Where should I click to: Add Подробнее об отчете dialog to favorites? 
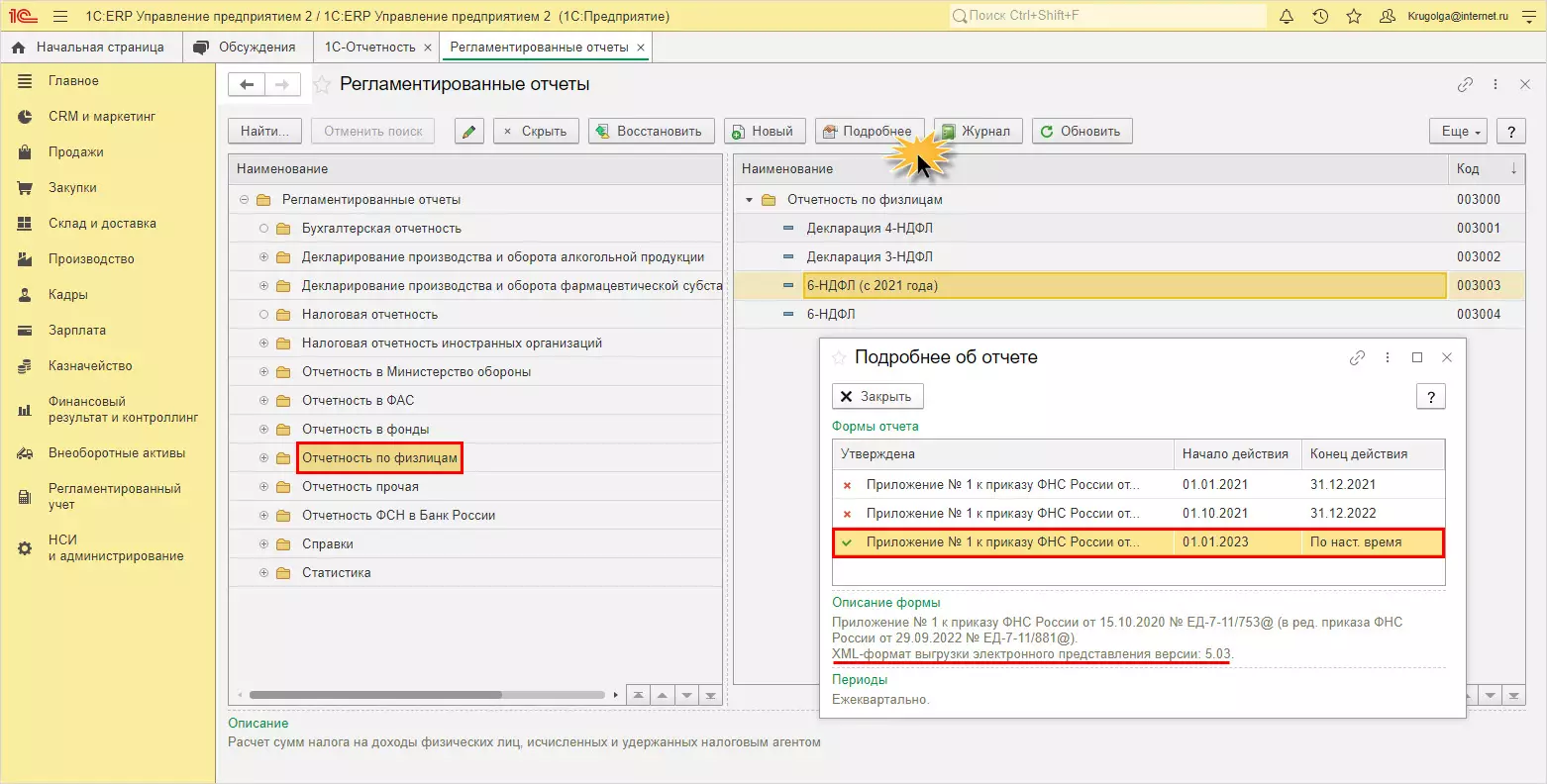[839, 357]
